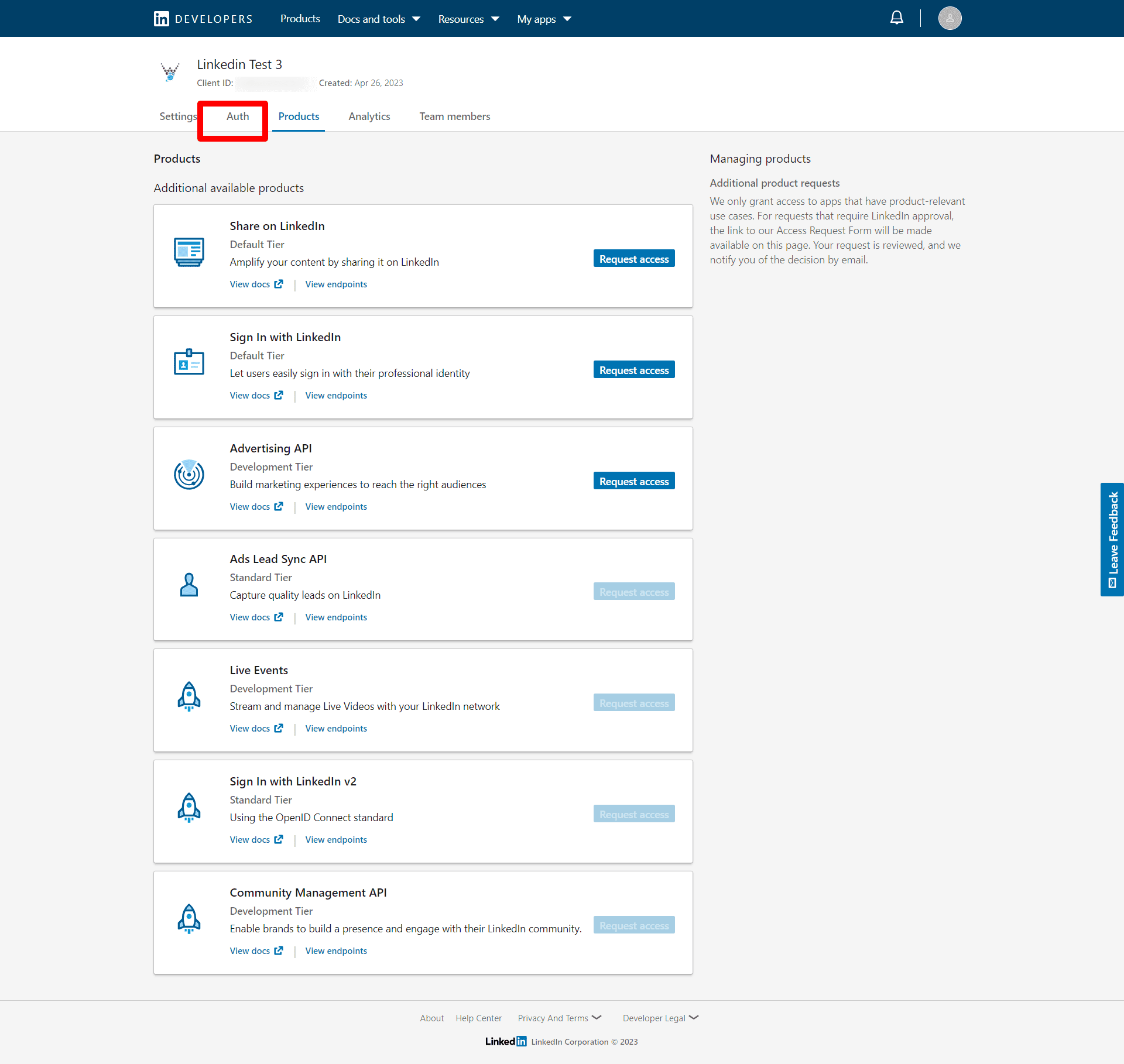Click the 'Managing products' heading
The width and height of the screenshot is (1124, 1064).
[x=760, y=159]
